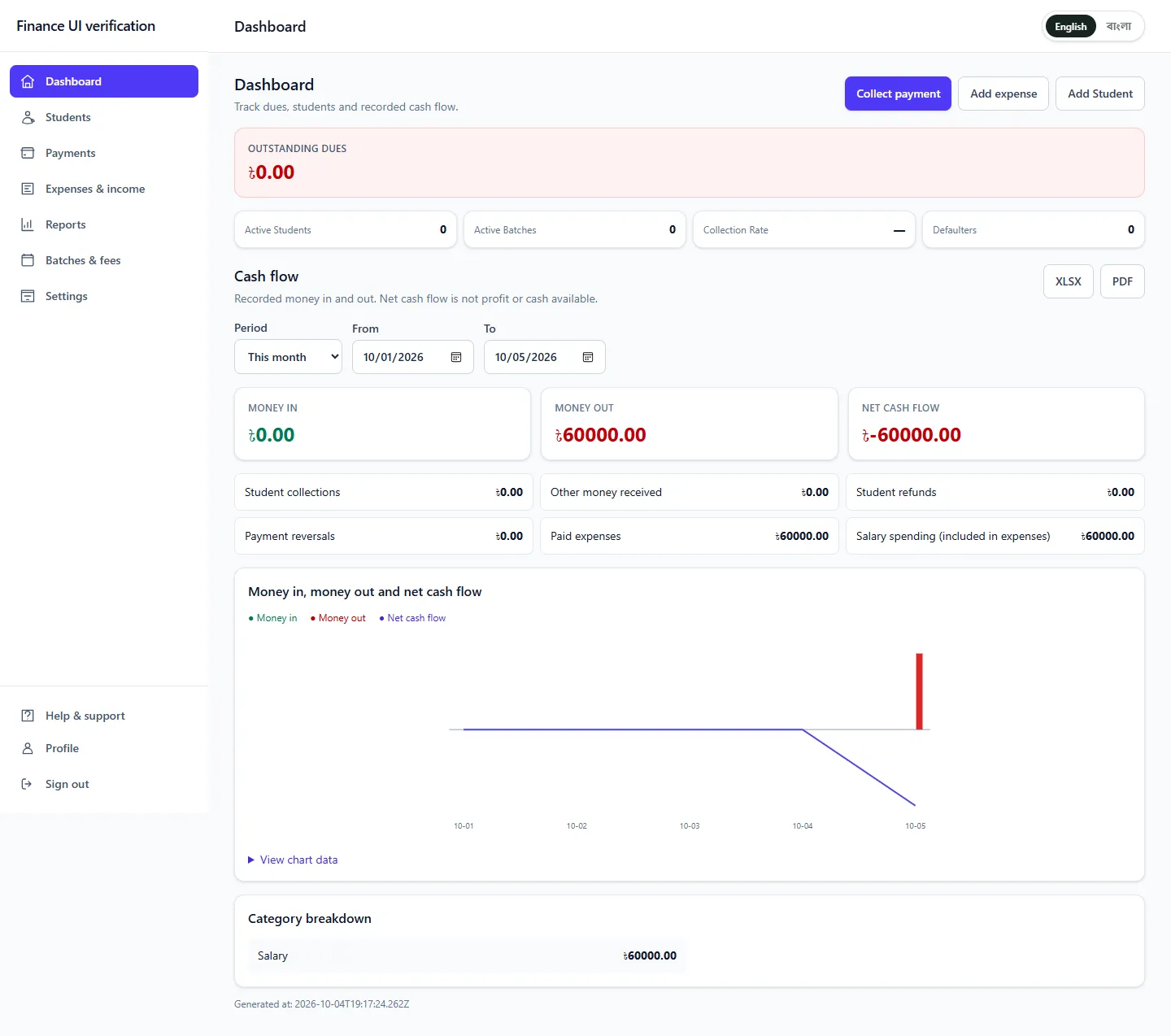Click the Collection Rate stat card

(x=804, y=230)
